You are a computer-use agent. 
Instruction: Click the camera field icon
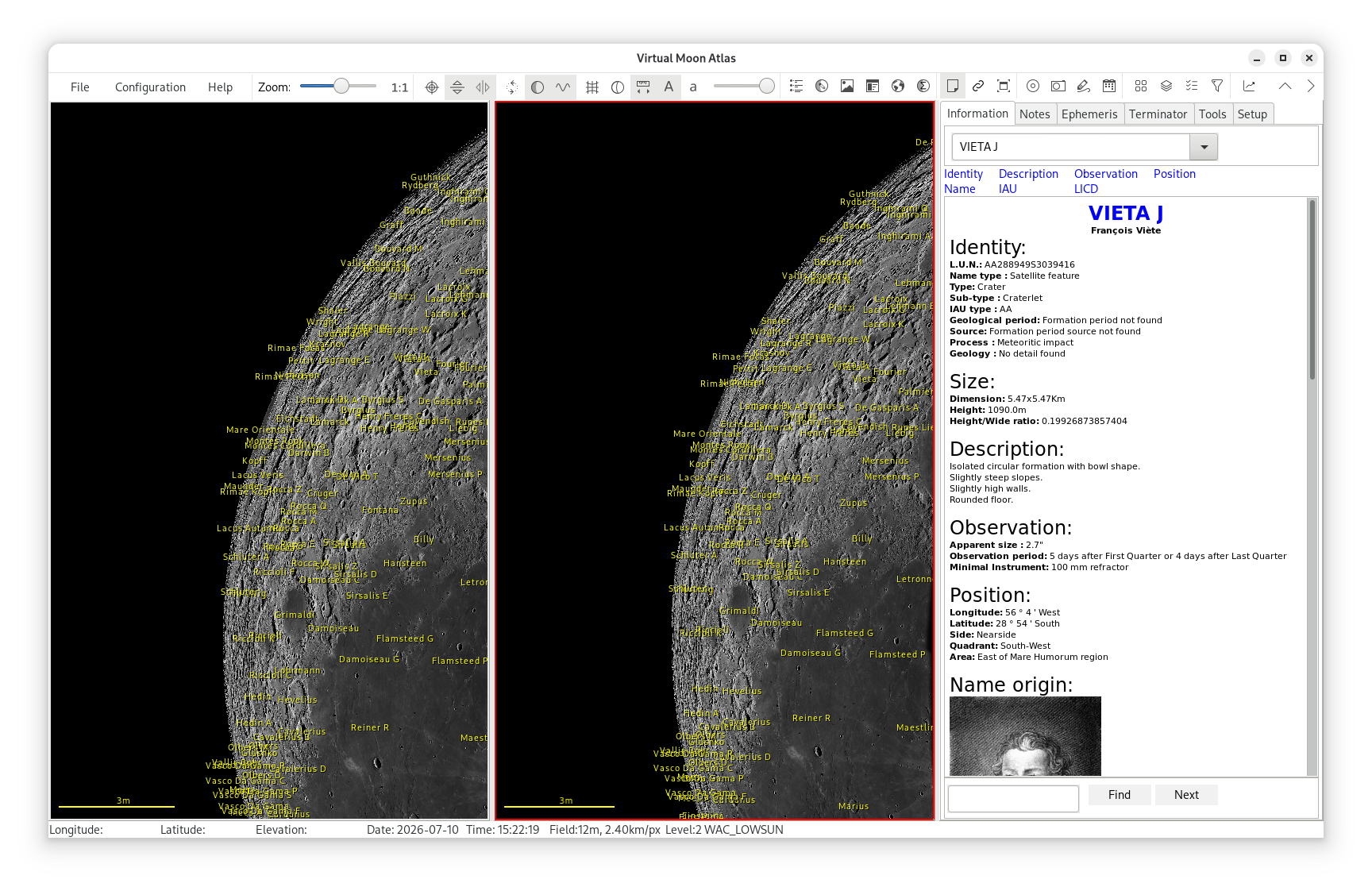coord(1058,86)
